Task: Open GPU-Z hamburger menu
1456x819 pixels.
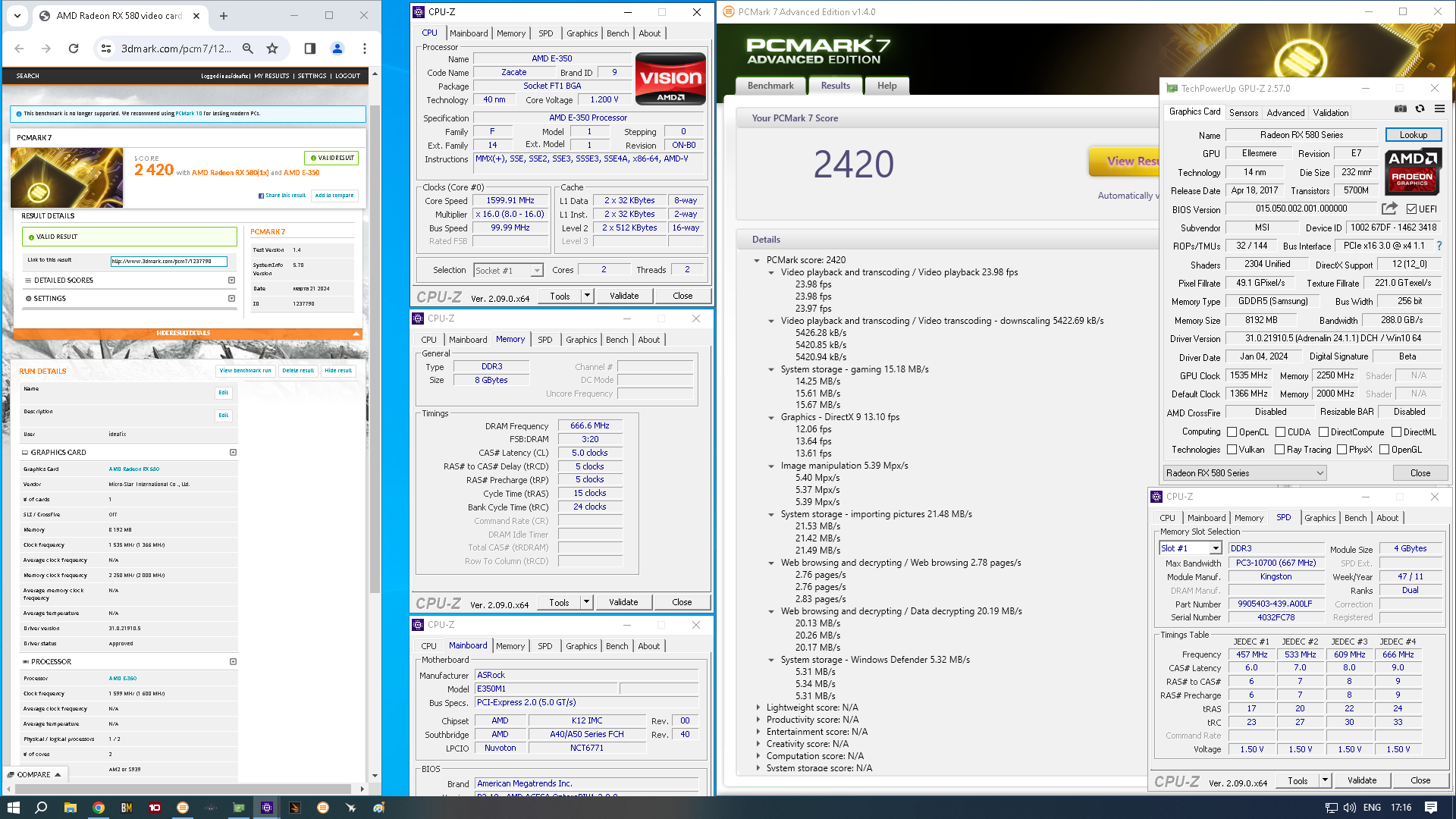Action: coord(1439,108)
